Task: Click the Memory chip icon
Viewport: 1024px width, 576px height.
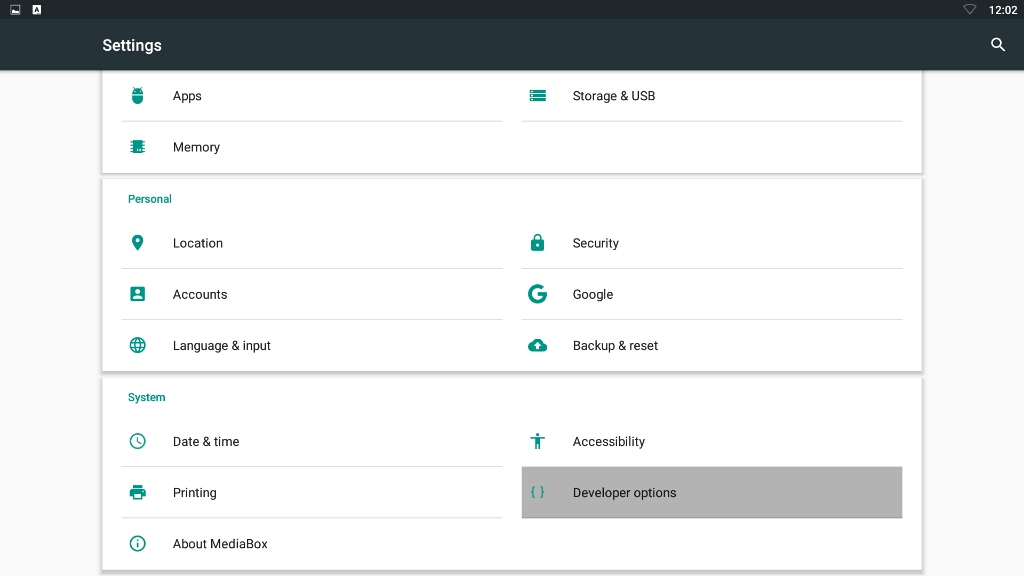Action: tap(138, 147)
